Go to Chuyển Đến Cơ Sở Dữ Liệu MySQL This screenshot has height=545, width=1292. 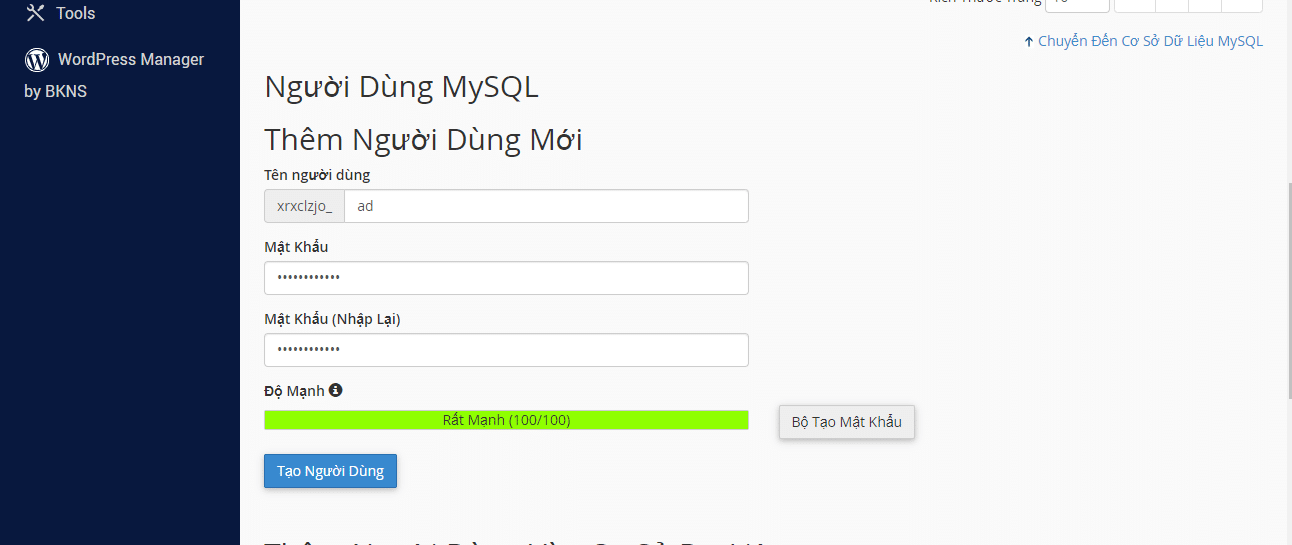1150,42
